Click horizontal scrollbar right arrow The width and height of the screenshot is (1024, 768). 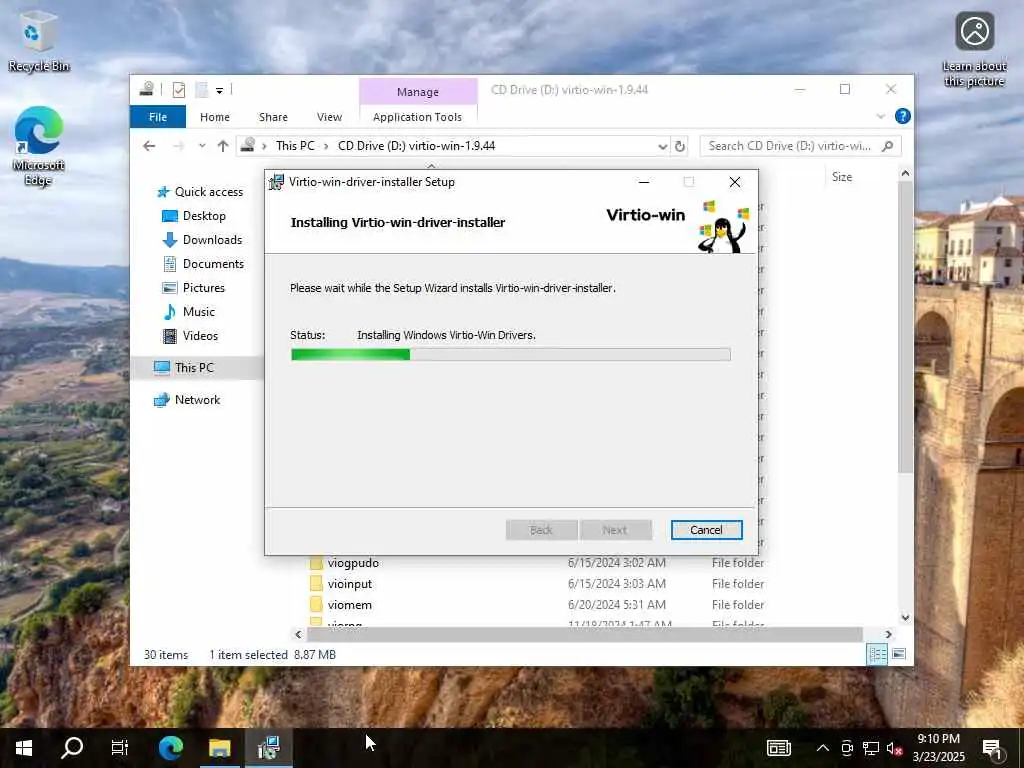click(x=888, y=634)
